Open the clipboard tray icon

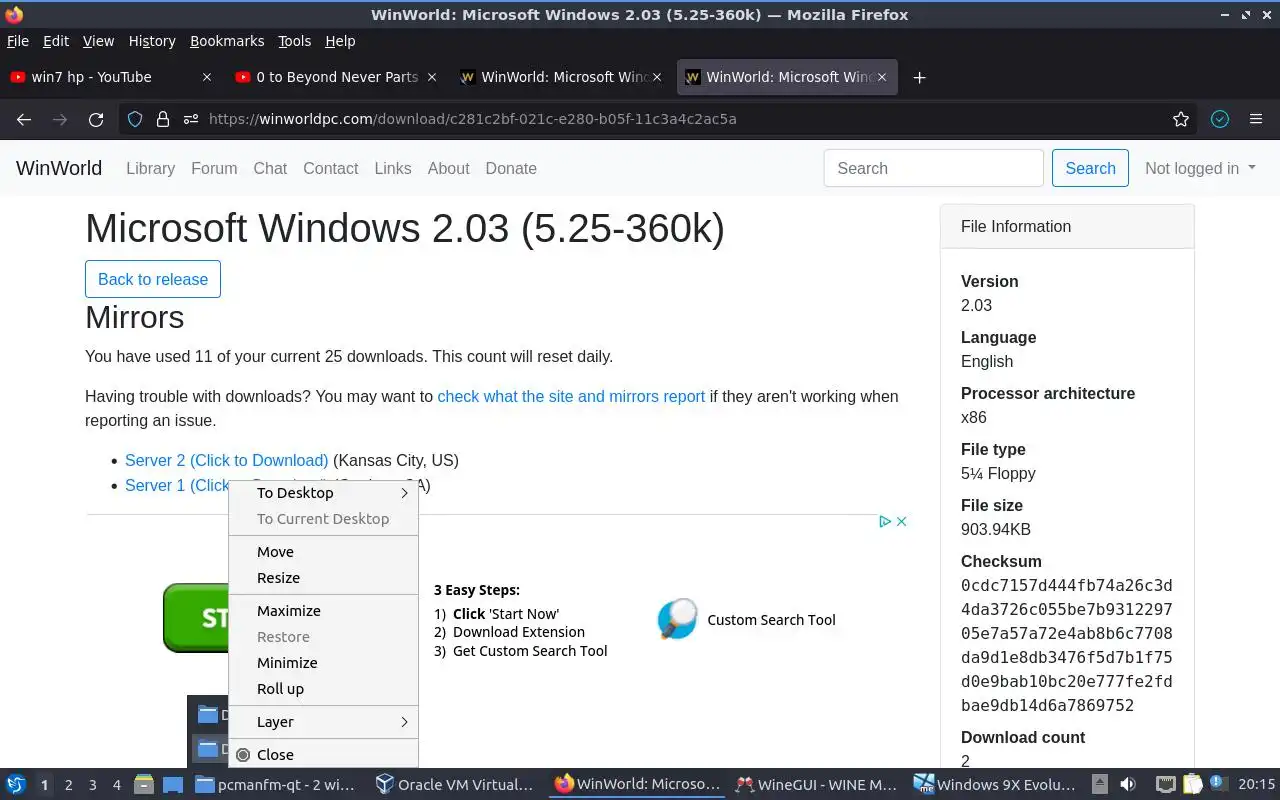pos(1192,785)
